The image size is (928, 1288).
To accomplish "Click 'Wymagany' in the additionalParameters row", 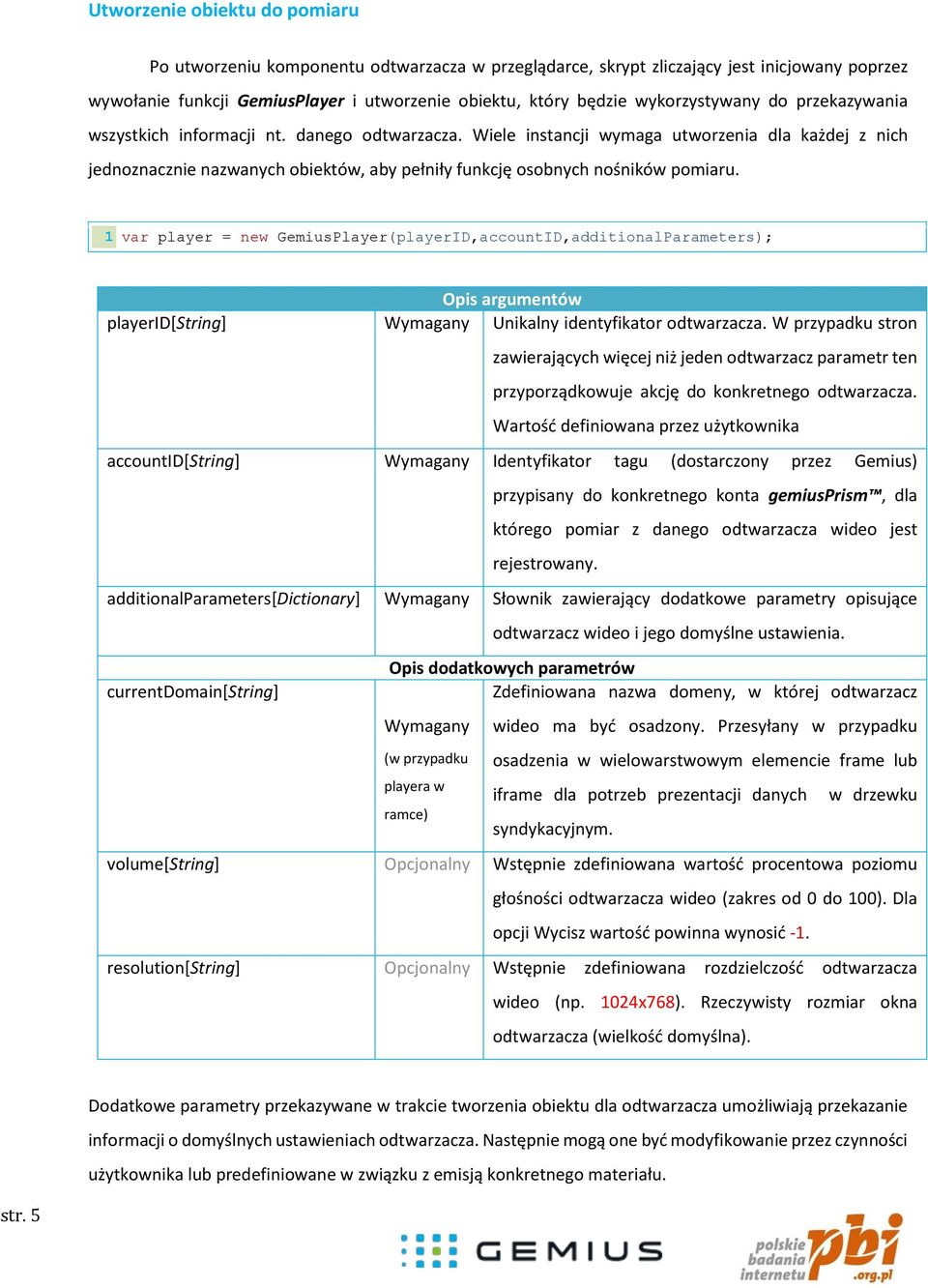I will pyautogui.click(x=426, y=599).
